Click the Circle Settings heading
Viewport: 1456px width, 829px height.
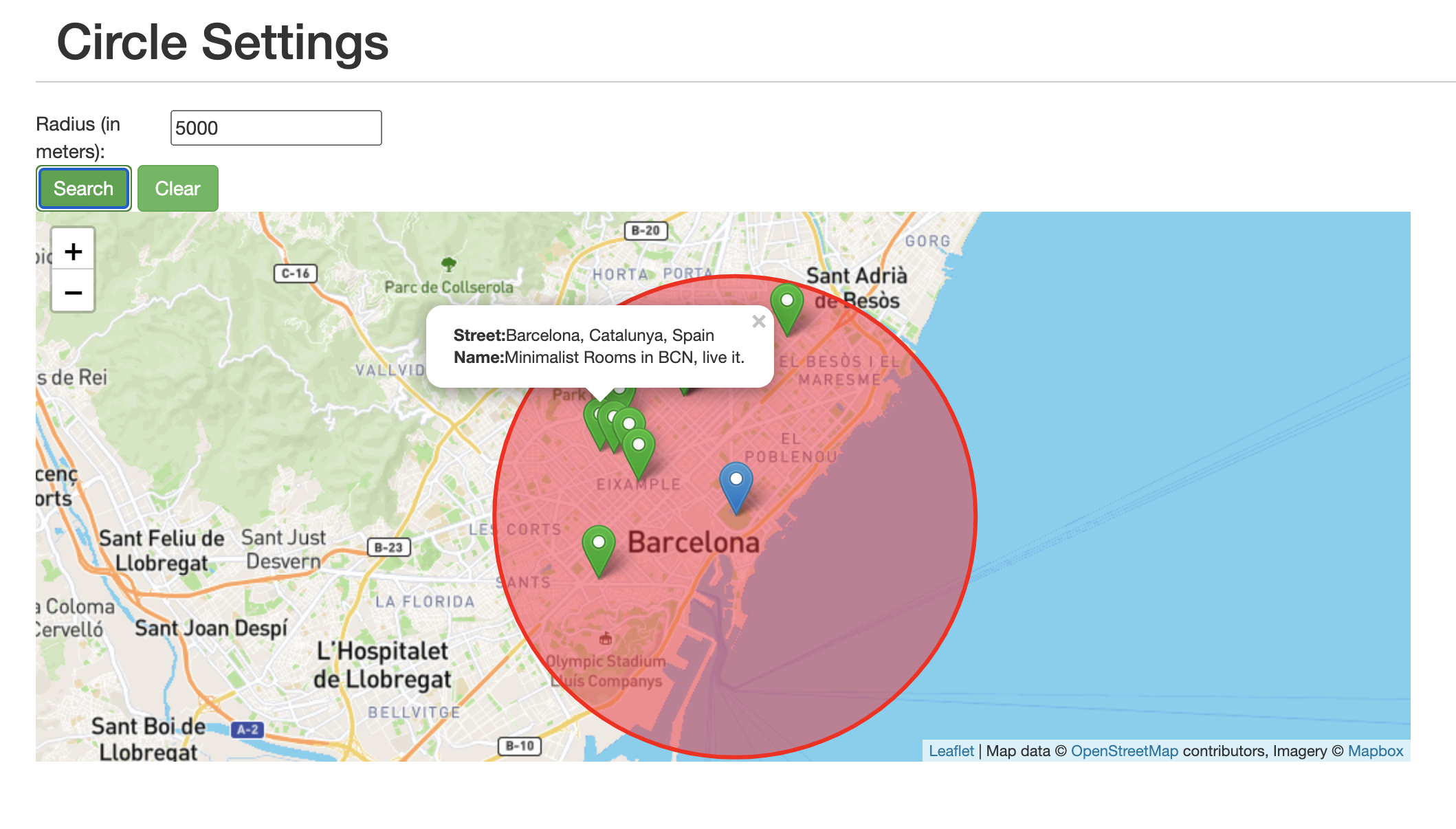tap(223, 42)
